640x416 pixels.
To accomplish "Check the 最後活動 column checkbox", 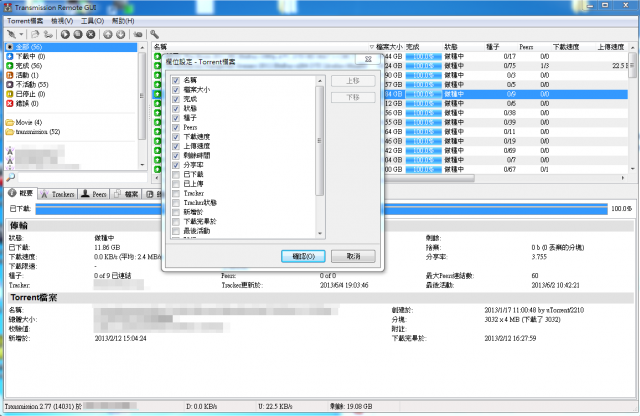I will click(176, 231).
